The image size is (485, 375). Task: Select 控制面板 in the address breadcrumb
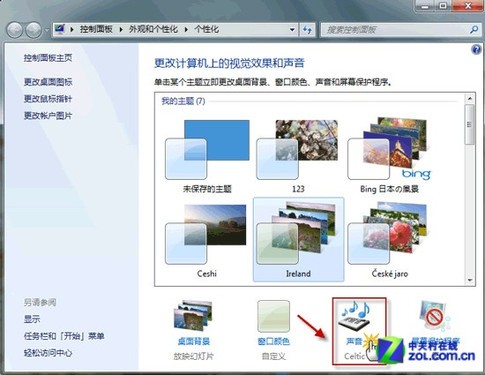(x=96, y=29)
